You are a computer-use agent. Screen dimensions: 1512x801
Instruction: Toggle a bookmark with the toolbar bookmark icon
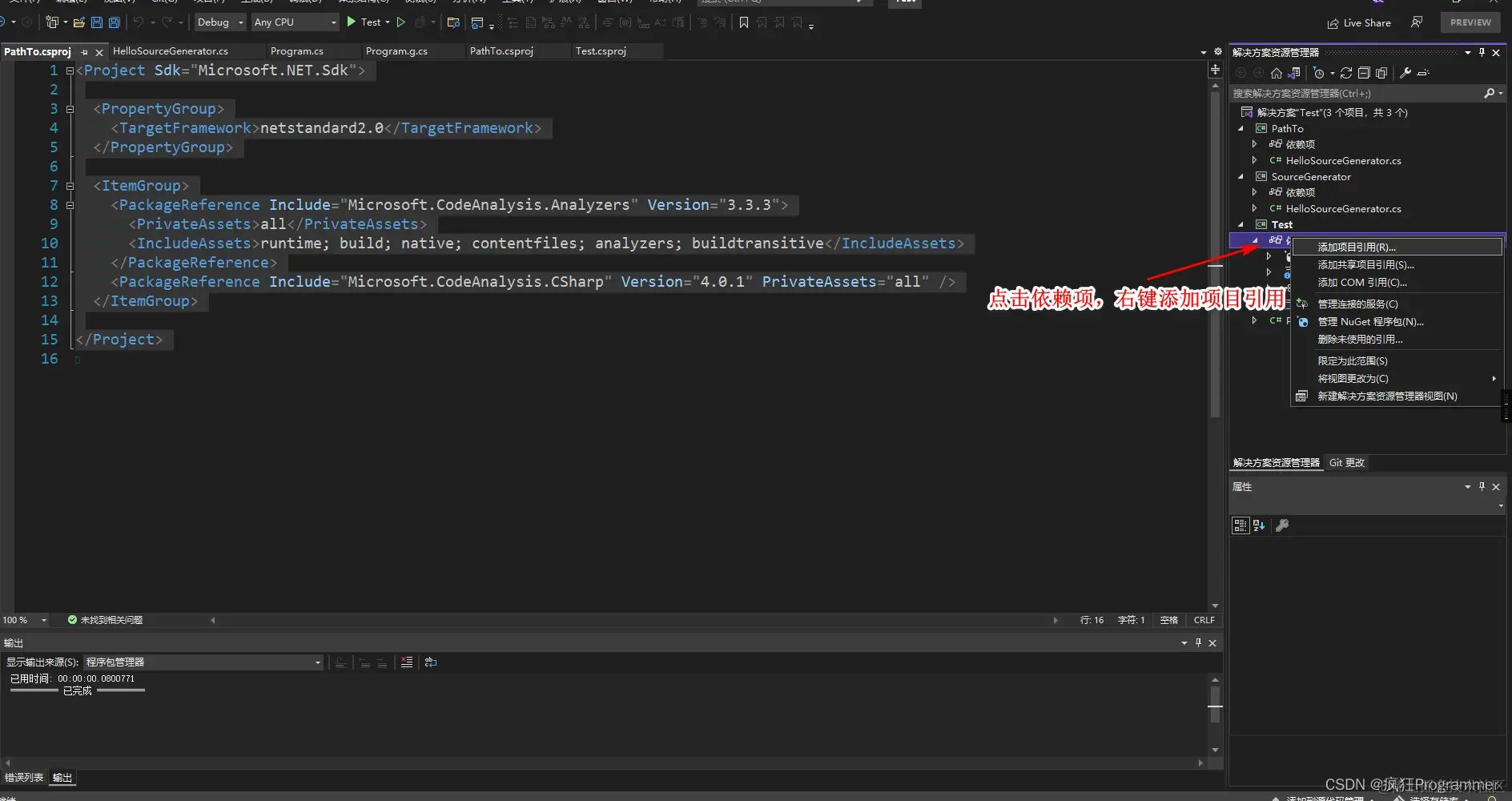click(744, 22)
